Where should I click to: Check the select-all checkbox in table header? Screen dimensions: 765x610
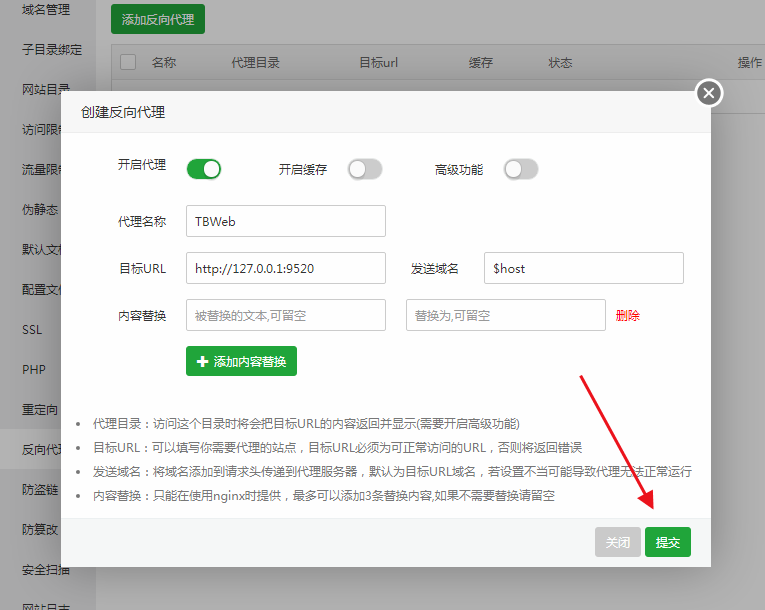pyautogui.click(x=128, y=62)
